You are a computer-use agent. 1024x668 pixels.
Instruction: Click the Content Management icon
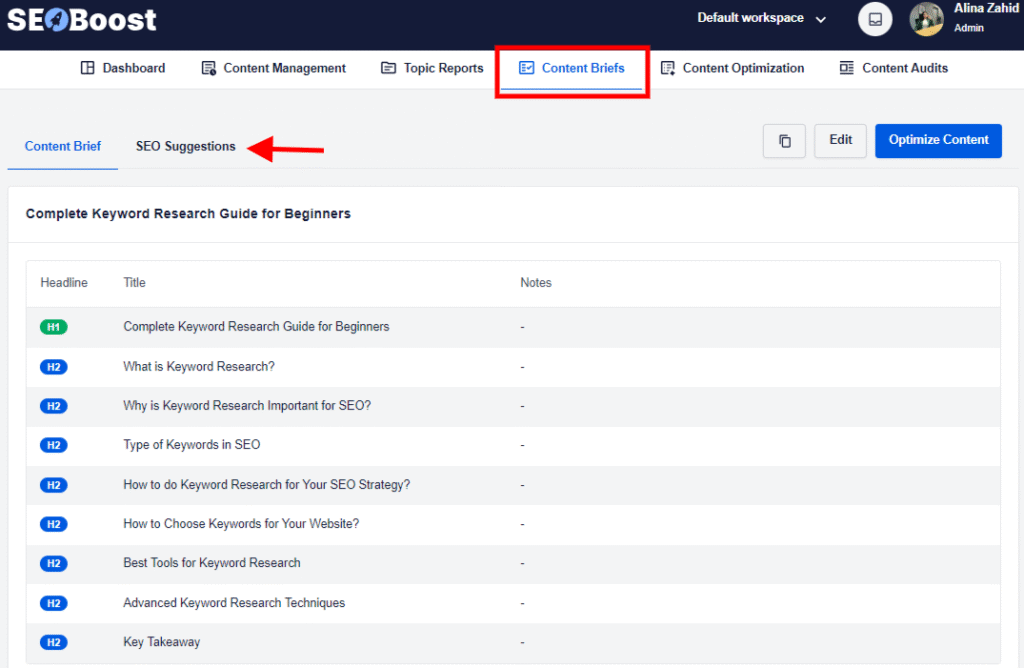click(208, 67)
